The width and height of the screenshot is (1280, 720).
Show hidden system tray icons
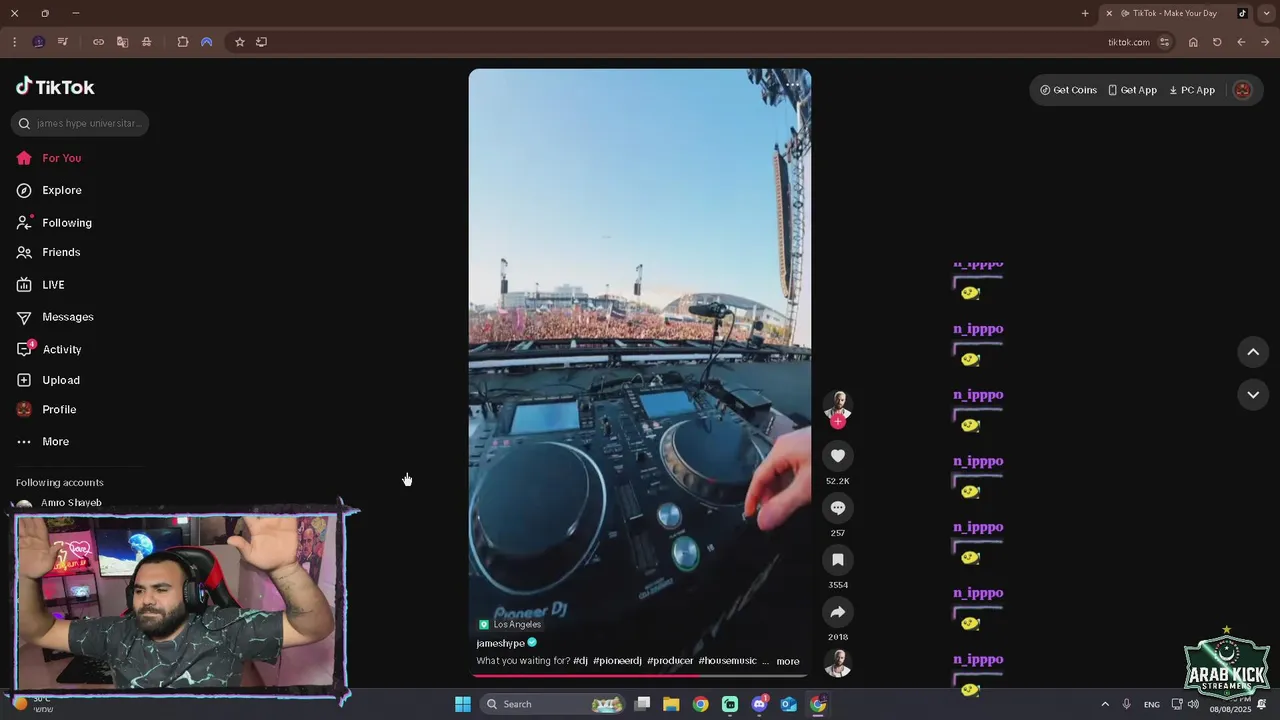coord(1105,704)
